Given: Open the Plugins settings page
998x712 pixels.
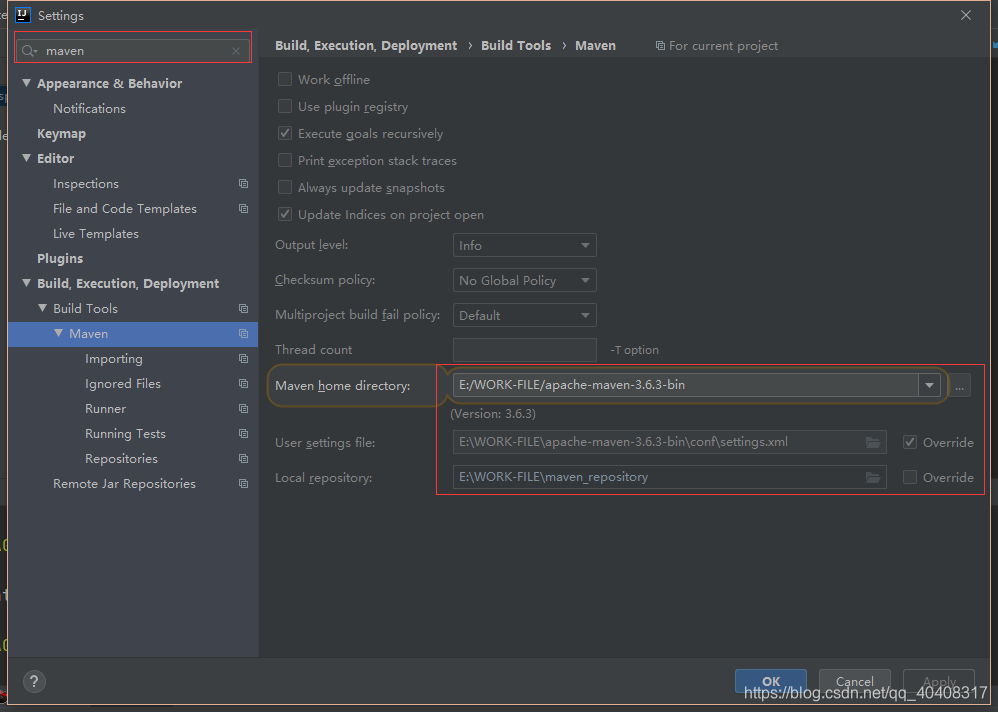Looking at the screenshot, I should pyautogui.click(x=60, y=258).
